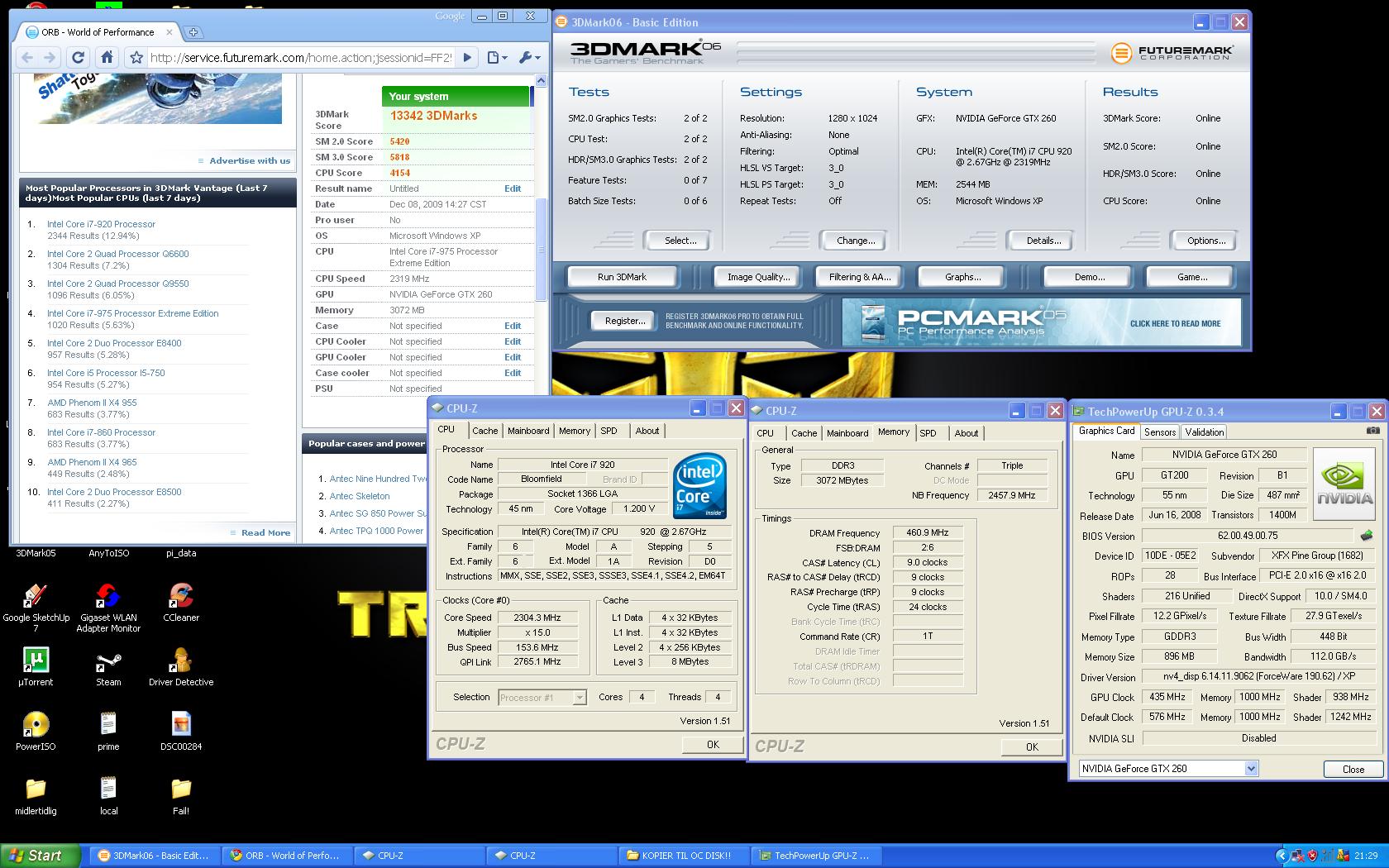The image size is (1389, 868).
Task: Click the Chrome address bar URL field
Action: pos(301,57)
